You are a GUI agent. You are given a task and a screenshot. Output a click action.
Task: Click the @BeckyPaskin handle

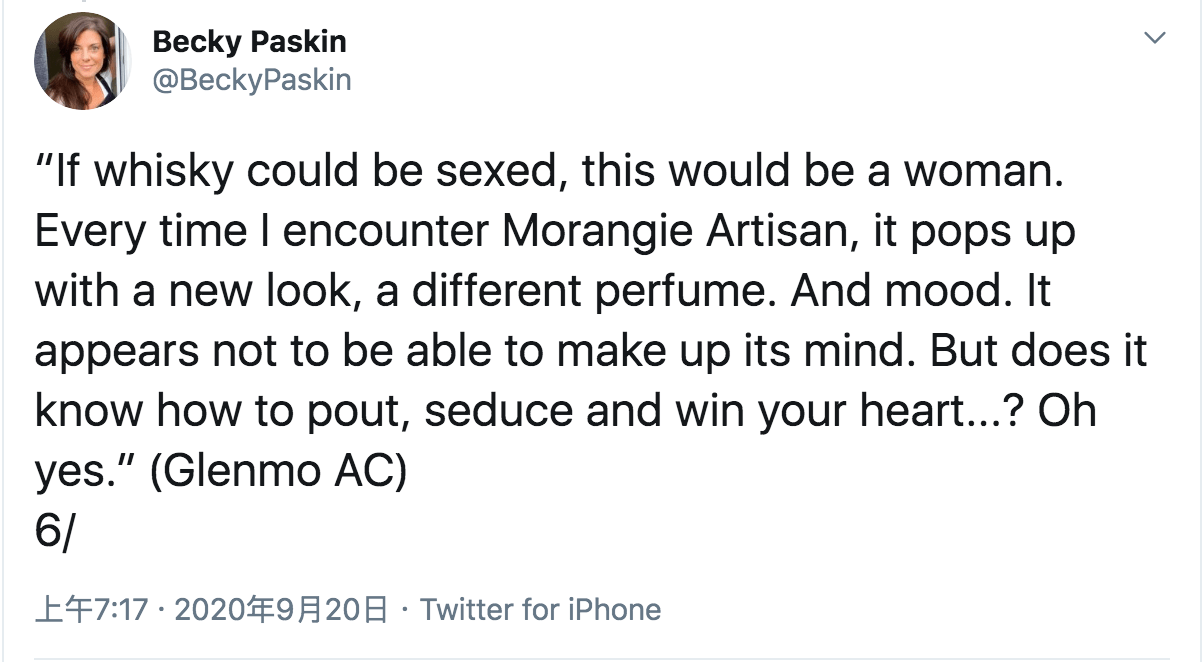(251, 79)
